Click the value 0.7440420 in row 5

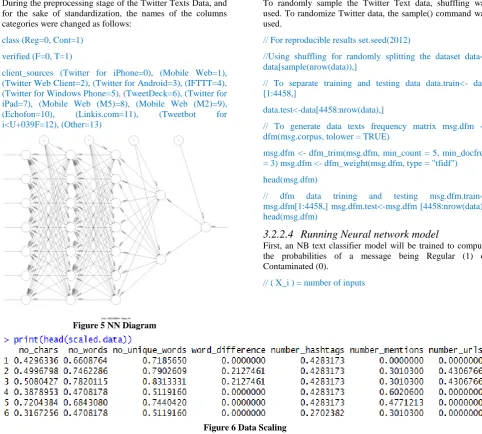tap(164, 403)
